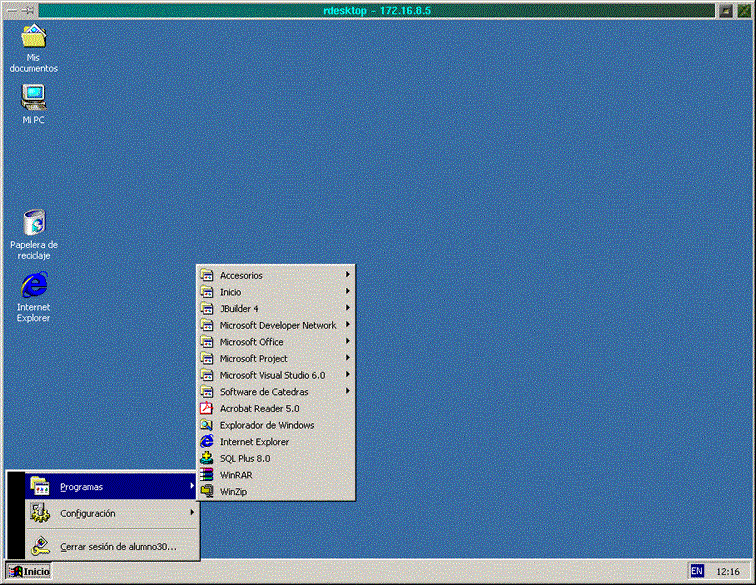Click the Configuración gear icon
This screenshot has width=756, height=585.
(40, 513)
